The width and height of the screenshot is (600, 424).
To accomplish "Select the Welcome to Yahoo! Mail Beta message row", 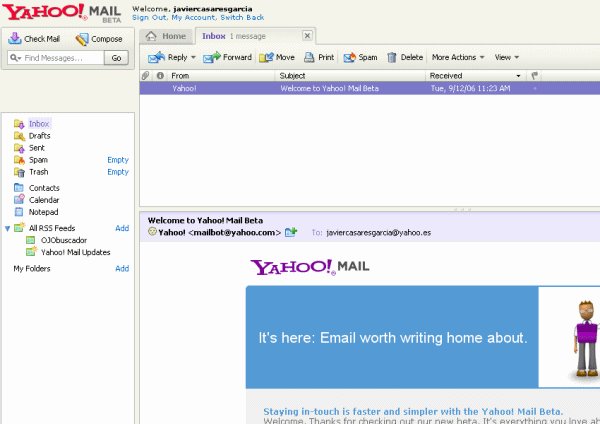I will [x=370, y=88].
